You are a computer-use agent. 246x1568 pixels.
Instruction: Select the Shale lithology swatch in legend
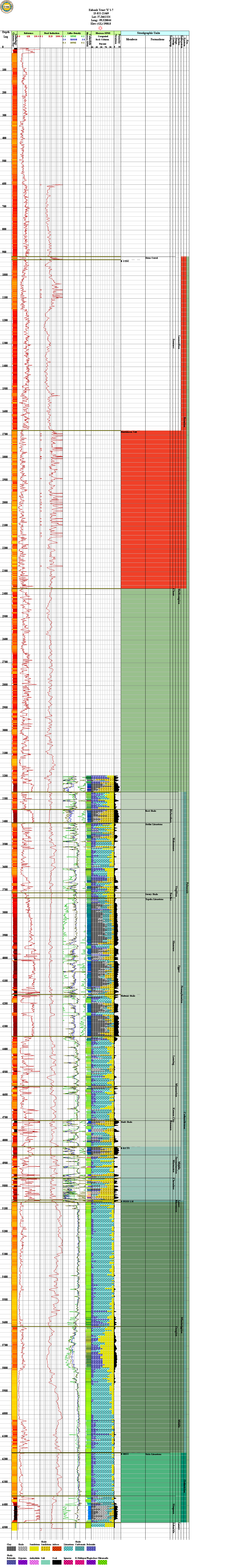coord(23,1548)
